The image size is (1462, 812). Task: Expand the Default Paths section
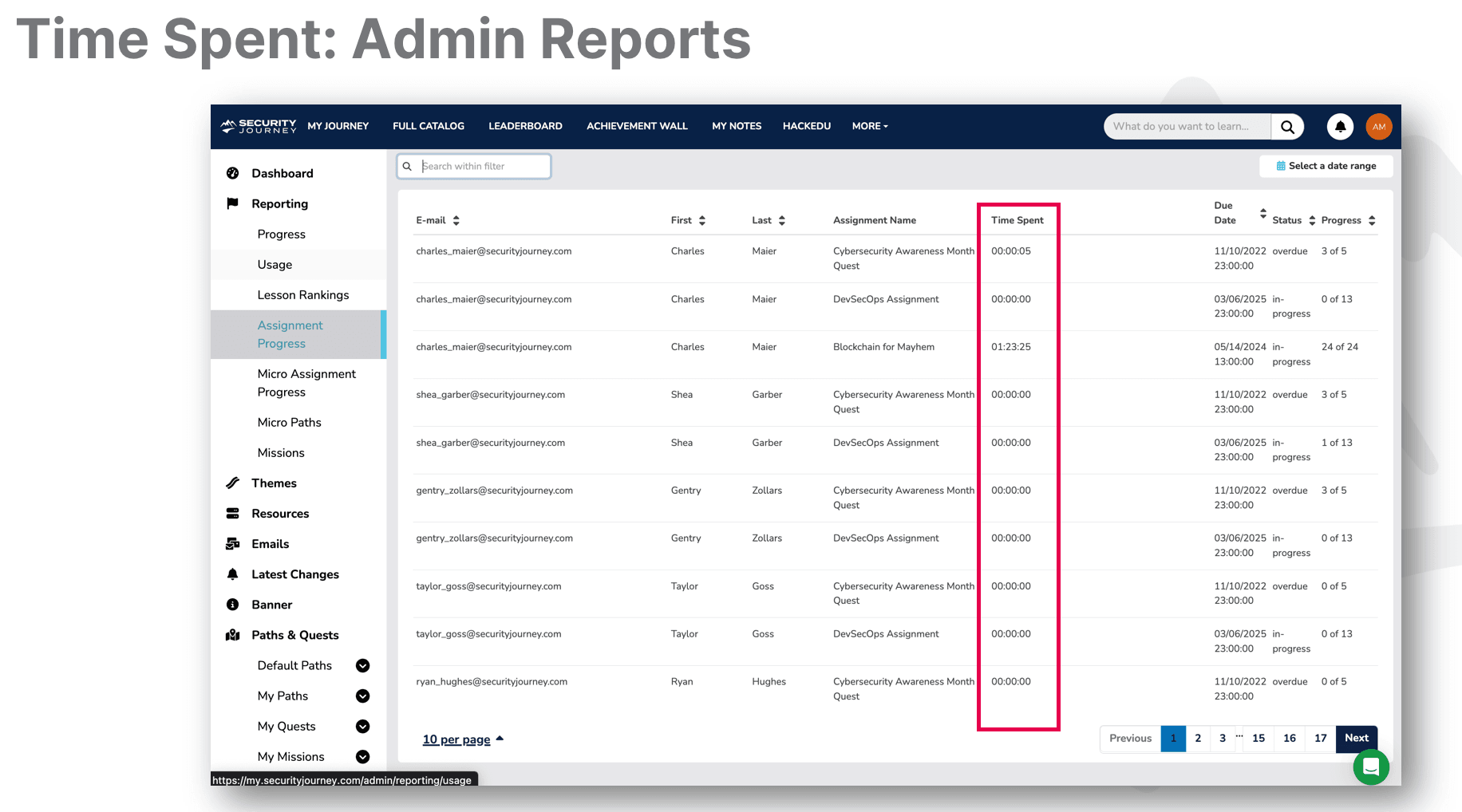coord(362,666)
